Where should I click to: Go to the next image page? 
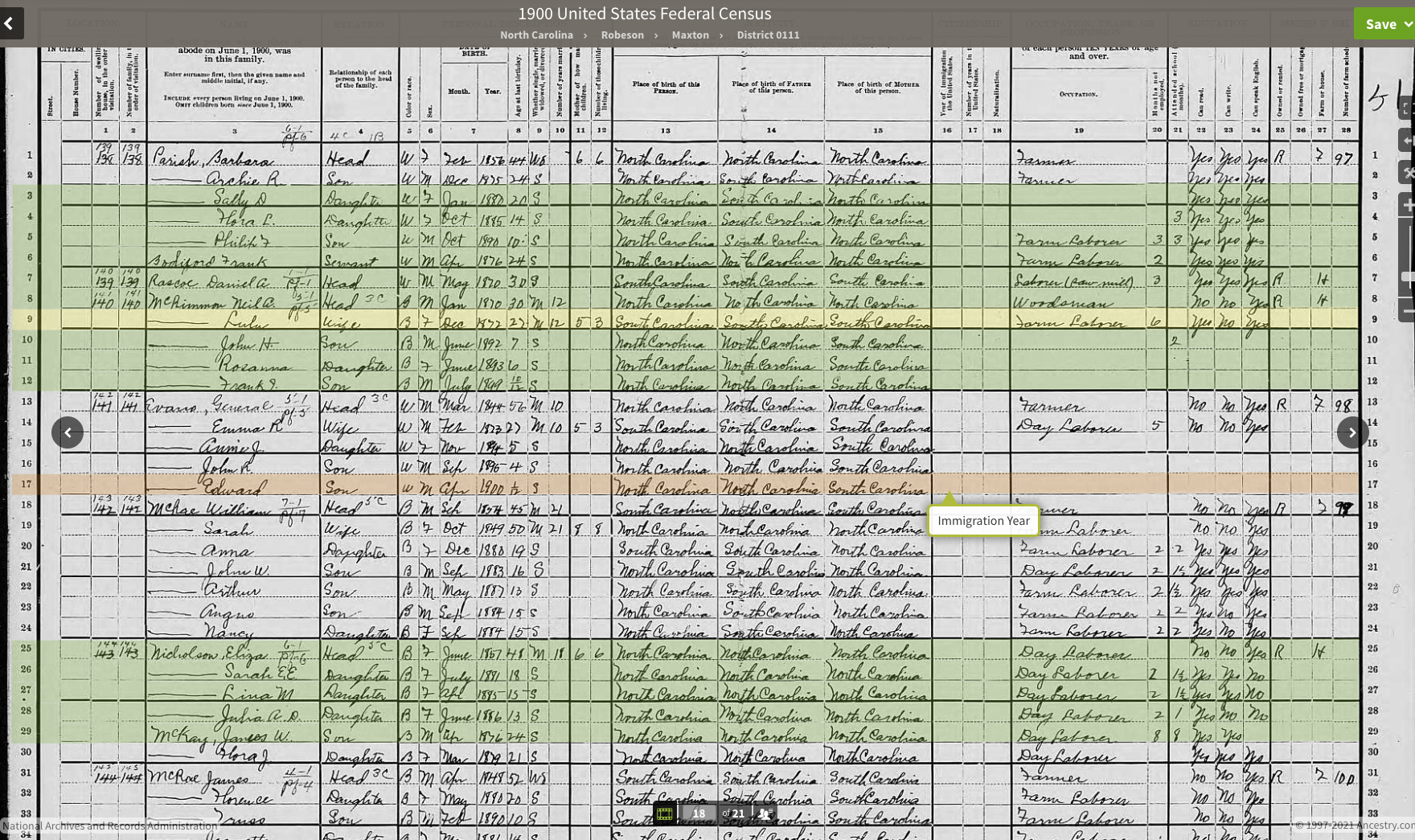(x=1352, y=432)
